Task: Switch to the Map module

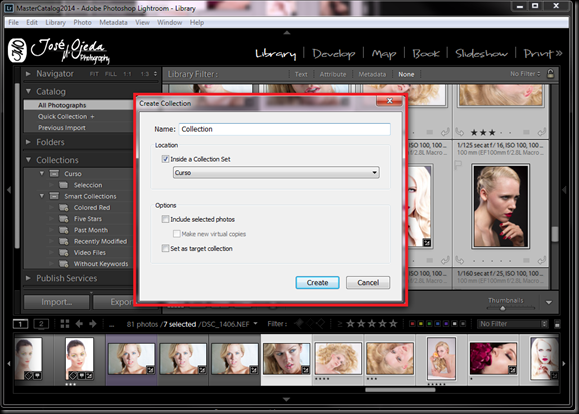Action: pyautogui.click(x=384, y=54)
